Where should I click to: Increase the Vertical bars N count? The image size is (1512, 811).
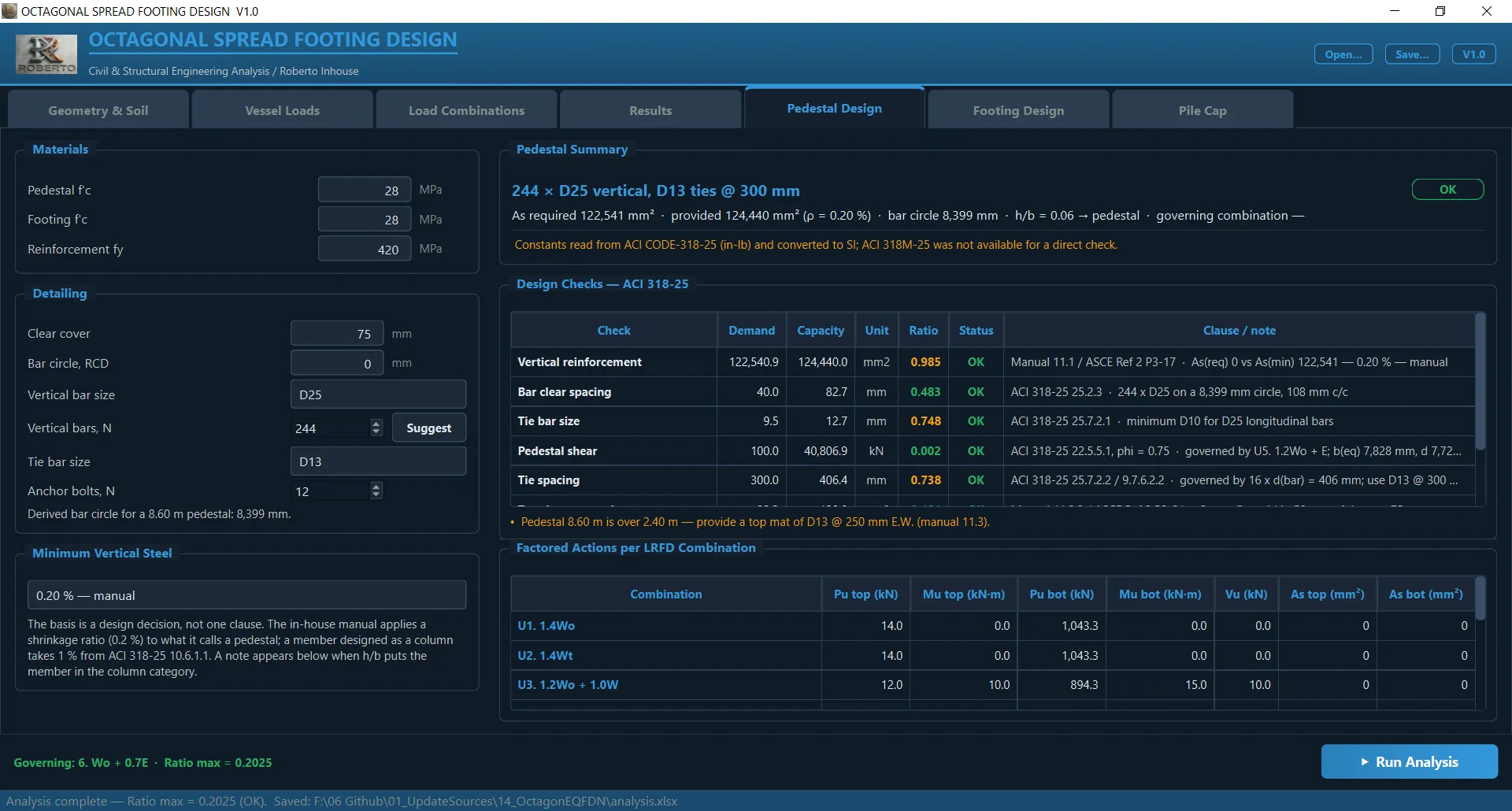coord(376,424)
